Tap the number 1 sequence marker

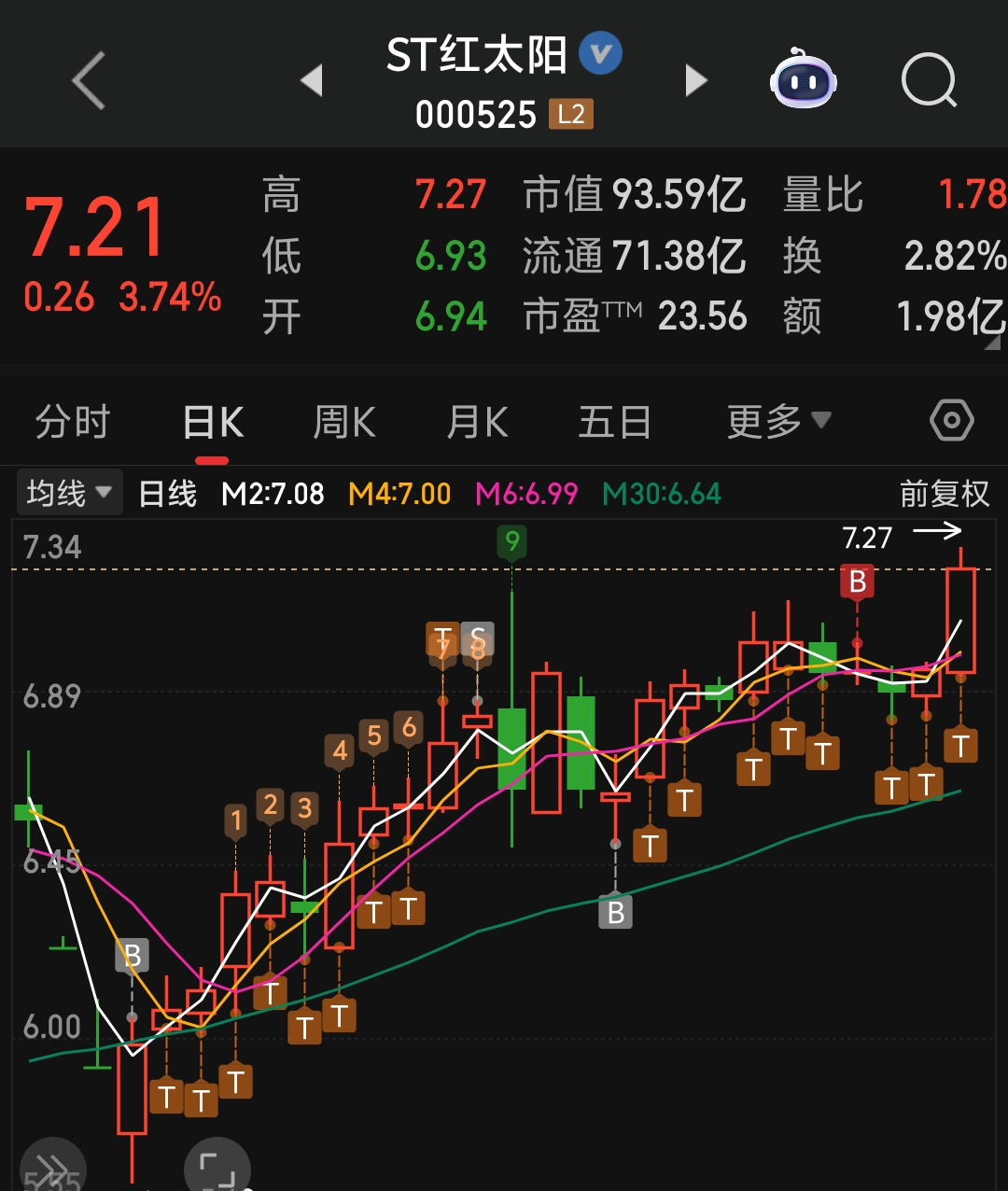coord(236,821)
